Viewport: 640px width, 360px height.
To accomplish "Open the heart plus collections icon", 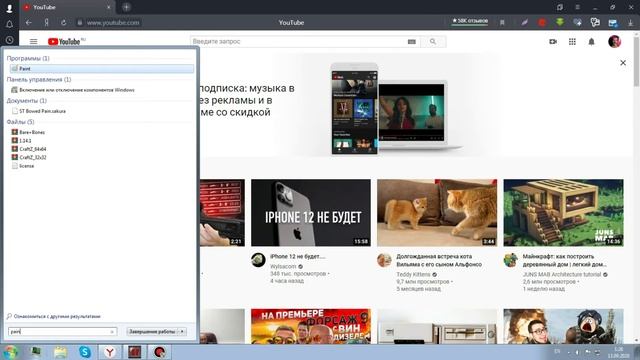I will [x=578, y=22].
